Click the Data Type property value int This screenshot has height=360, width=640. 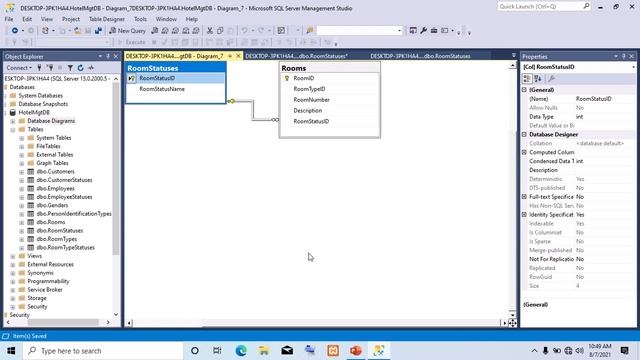[x=579, y=117]
